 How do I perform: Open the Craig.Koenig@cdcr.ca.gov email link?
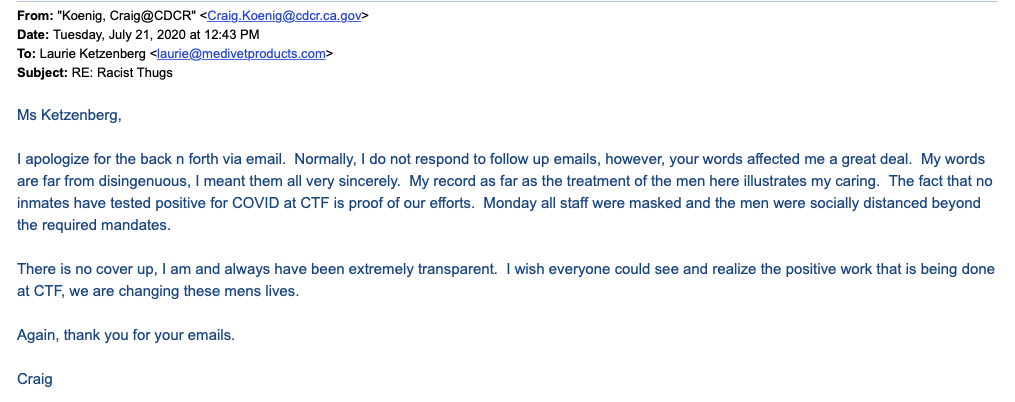pyautogui.click(x=284, y=16)
